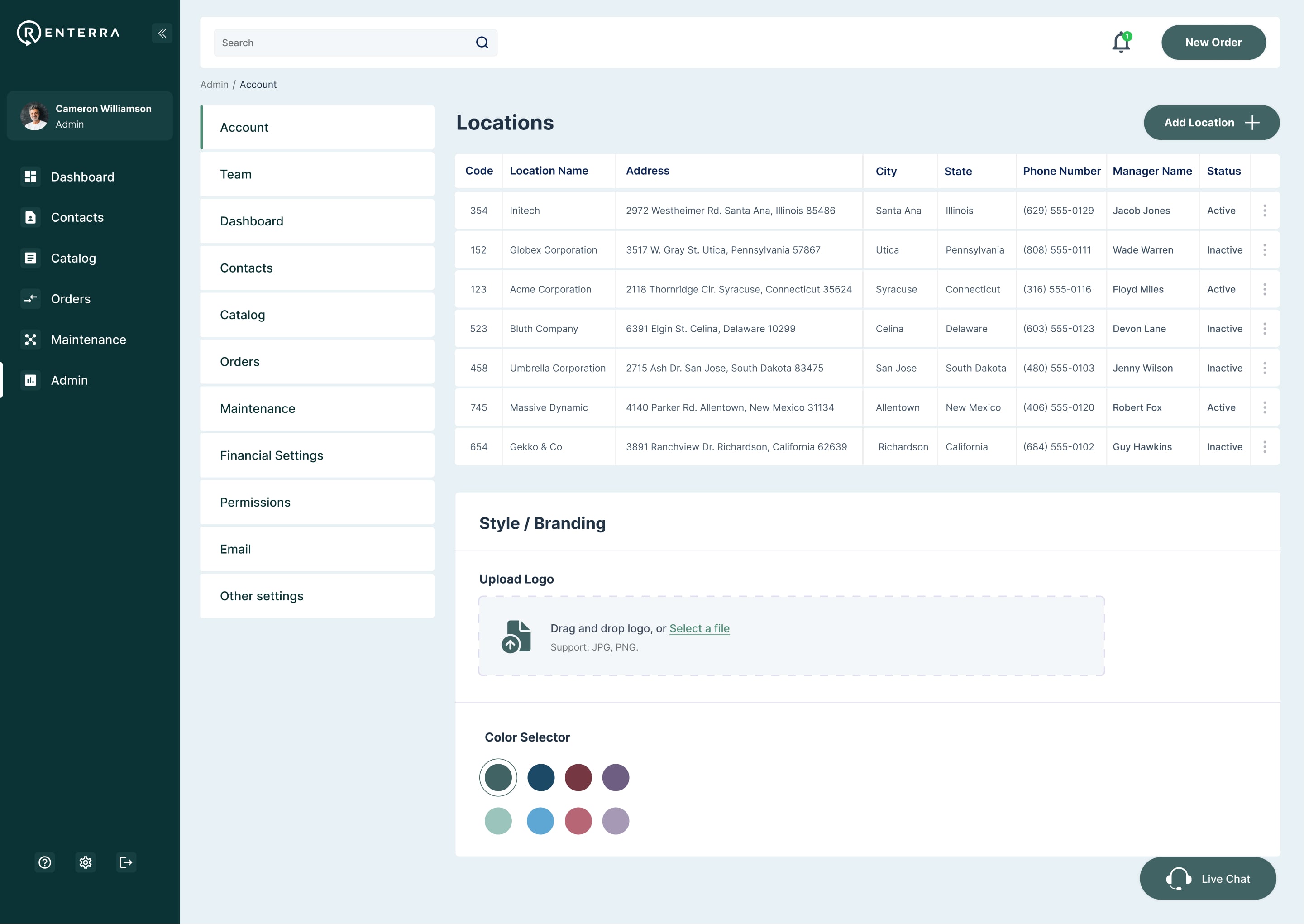Image resolution: width=1304 pixels, height=924 pixels.
Task: Click the Select a file link
Action: [699, 629]
